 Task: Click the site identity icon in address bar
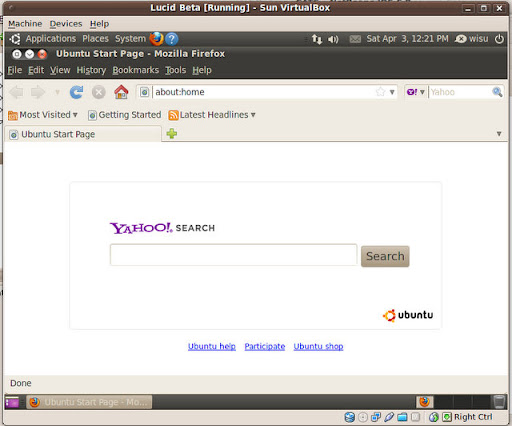(144, 92)
